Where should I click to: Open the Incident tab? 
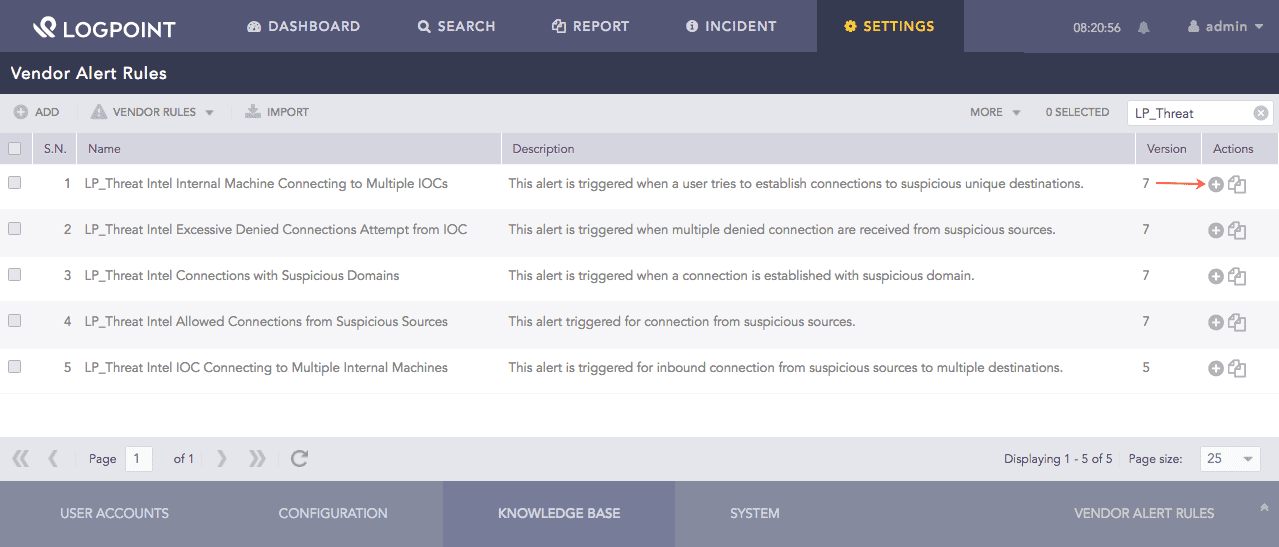(x=730, y=26)
